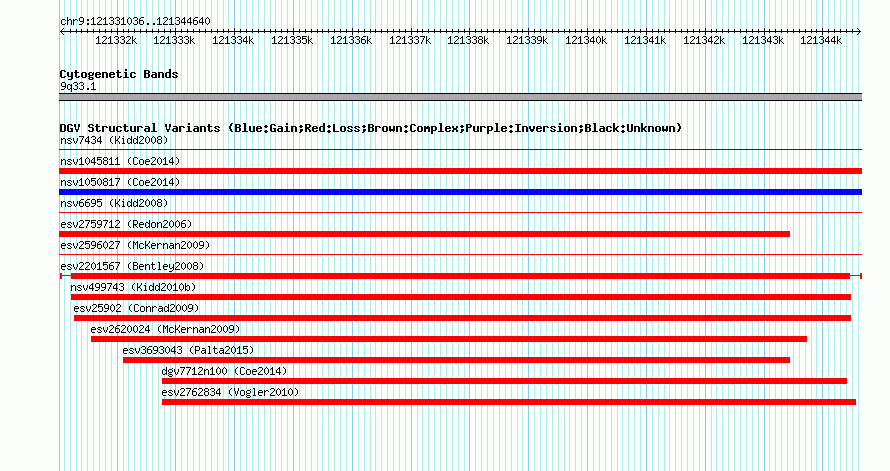This screenshot has height=471, width=890.
Task: Open the esv2201567 (Bentley2008) label
Action: pos(132,266)
